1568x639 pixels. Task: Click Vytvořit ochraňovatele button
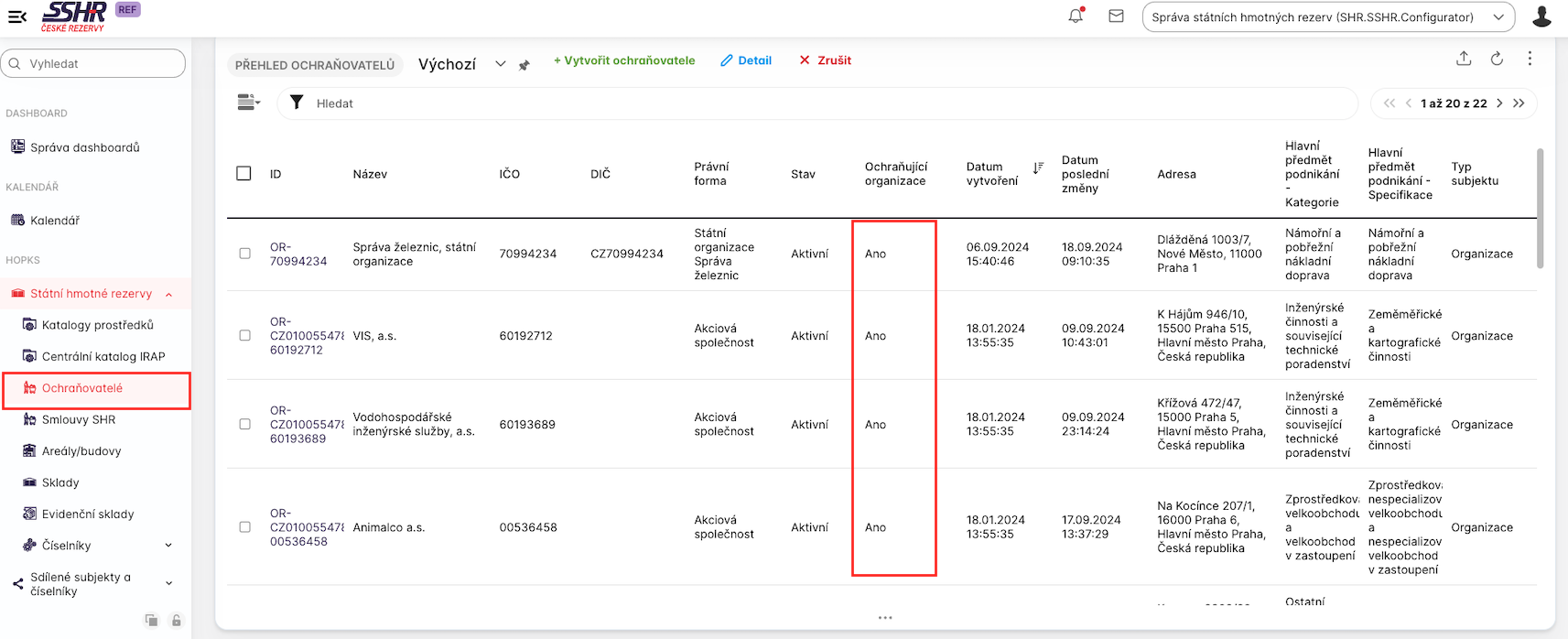click(x=624, y=60)
